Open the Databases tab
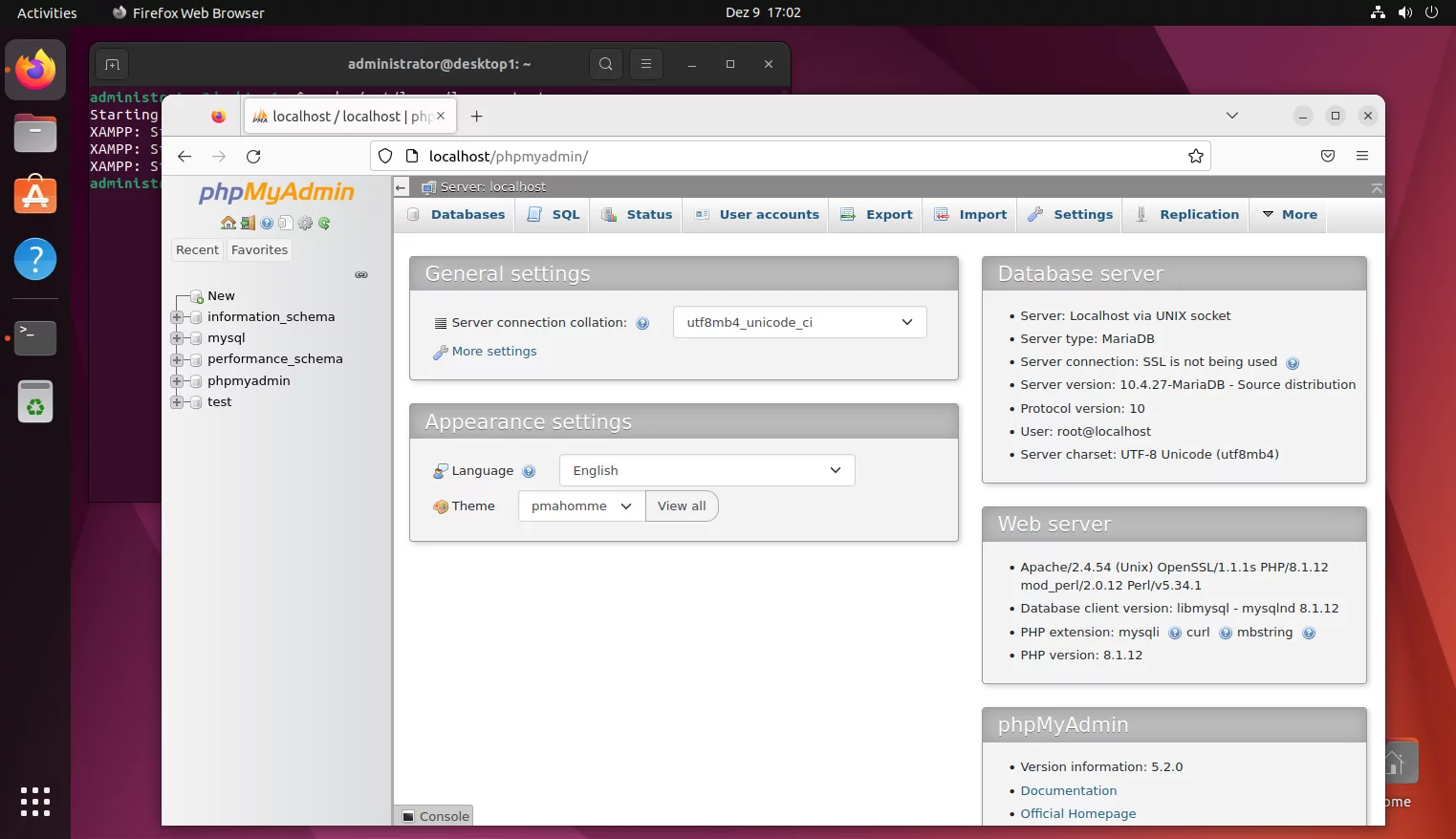 tap(456, 215)
